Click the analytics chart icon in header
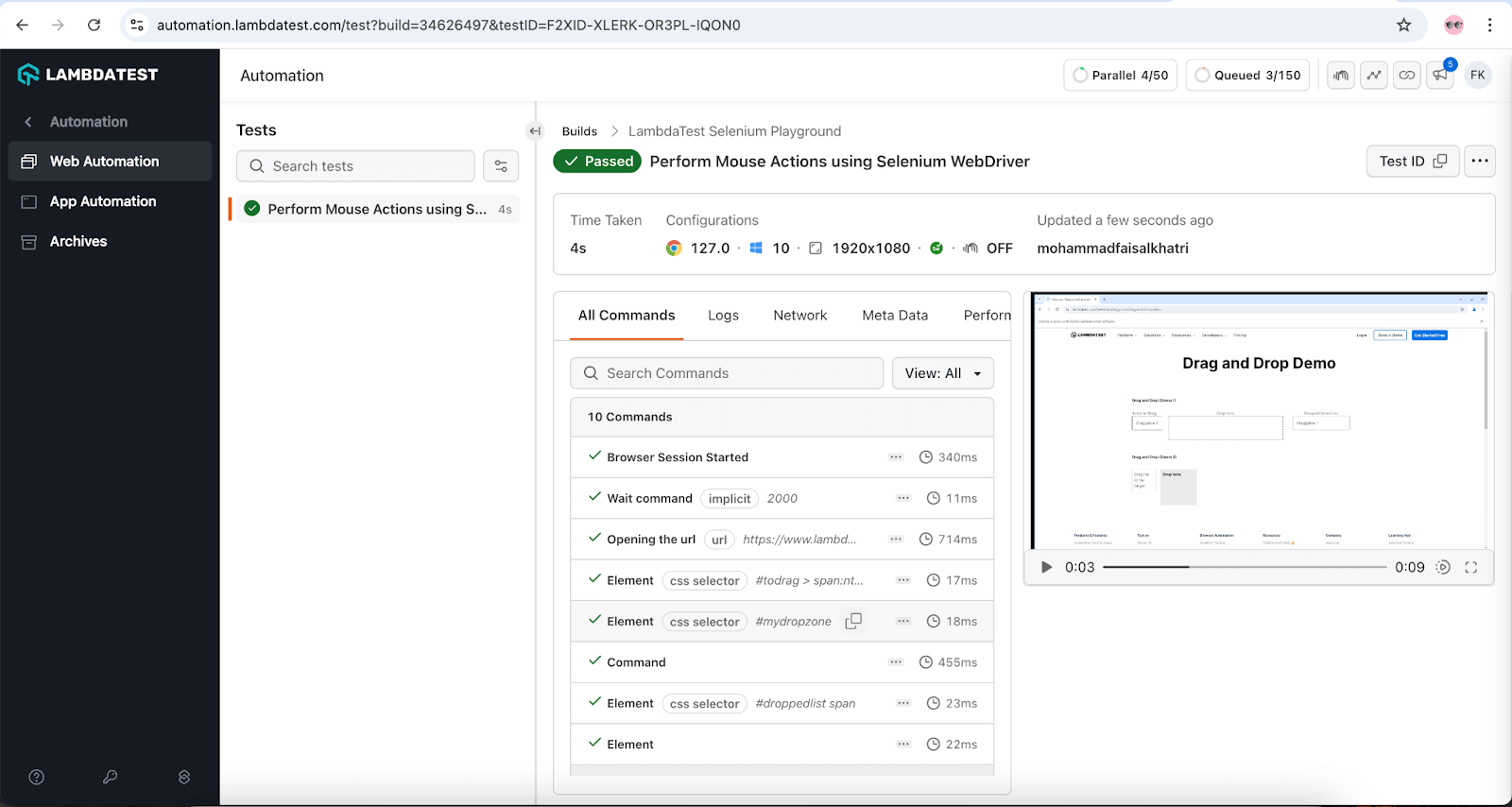Image resolution: width=1512 pixels, height=807 pixels. tap(1374, 76)
